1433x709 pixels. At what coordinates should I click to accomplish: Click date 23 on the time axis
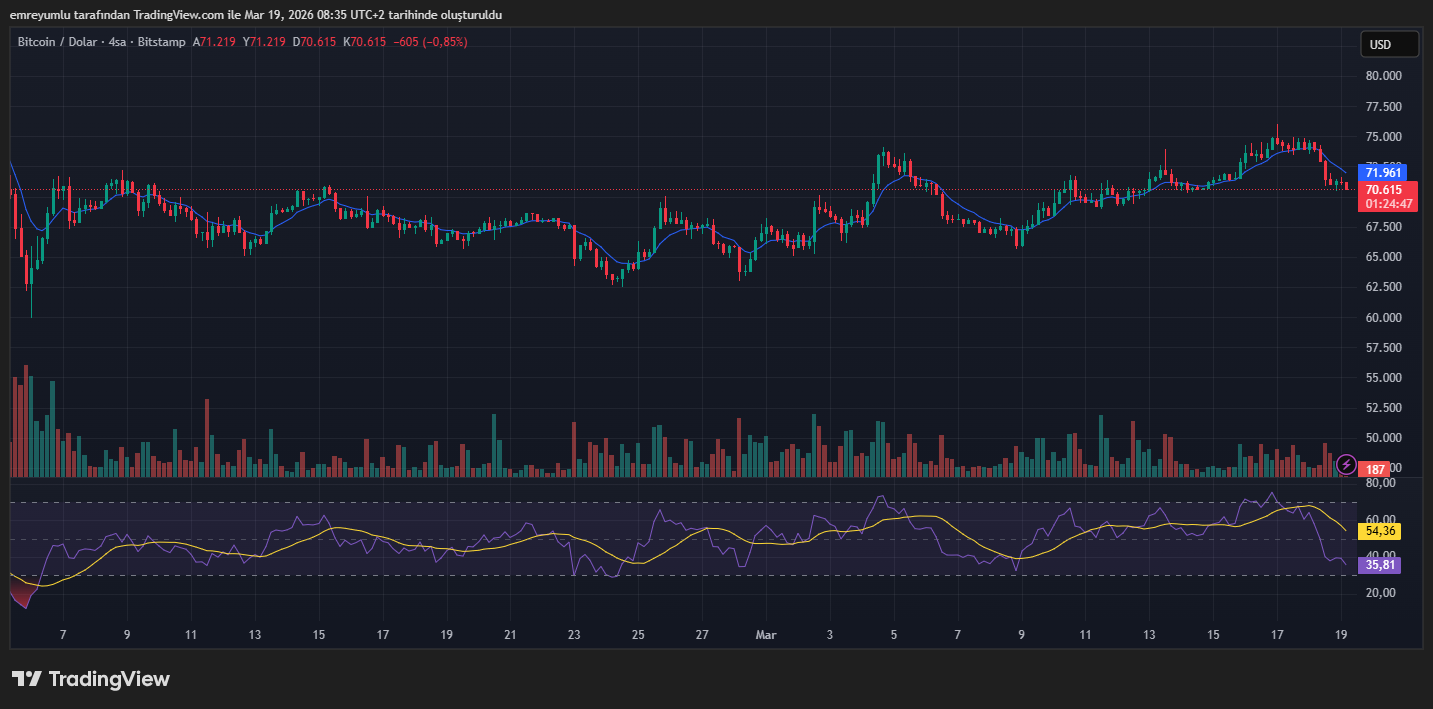coord(574,634)
